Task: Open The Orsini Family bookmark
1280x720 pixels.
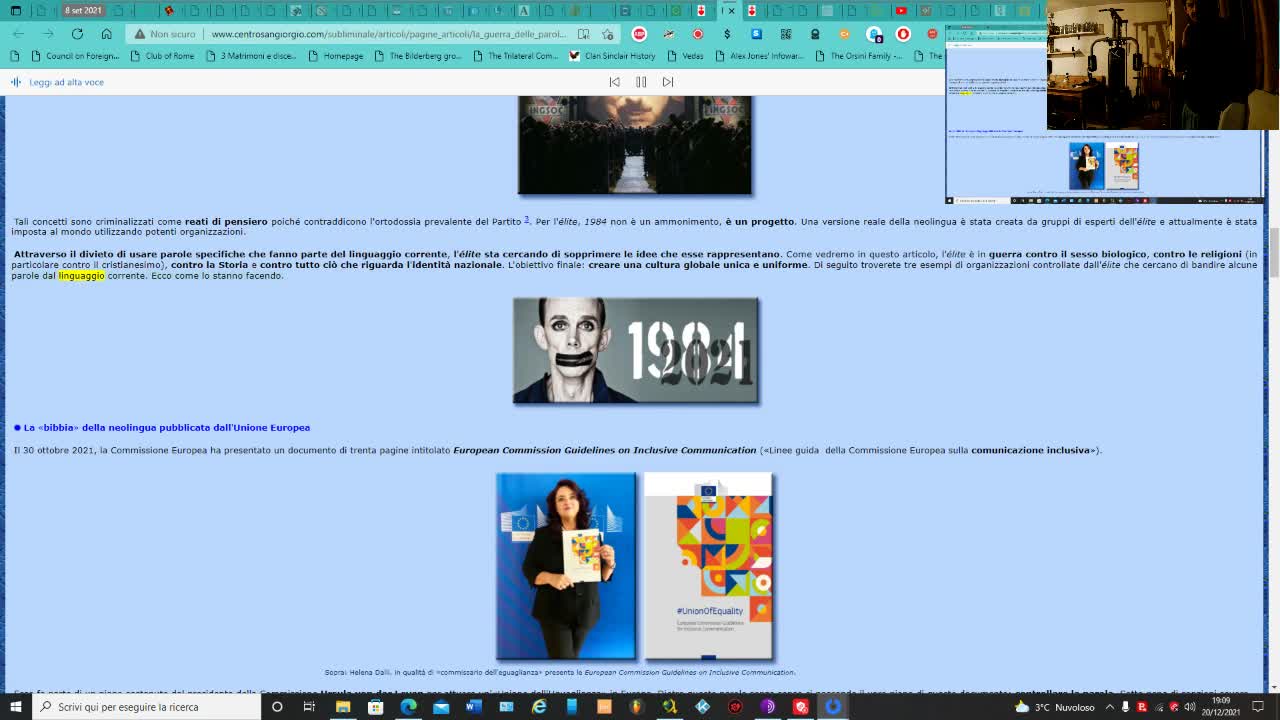Action: (x=858, y=56)
